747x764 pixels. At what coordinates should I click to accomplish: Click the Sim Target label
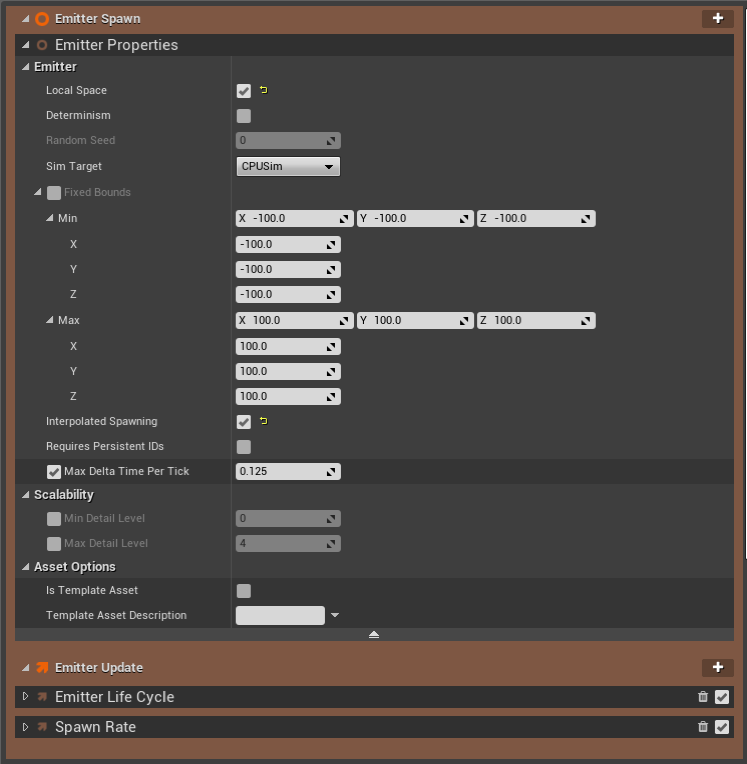(x=74, y=167)
